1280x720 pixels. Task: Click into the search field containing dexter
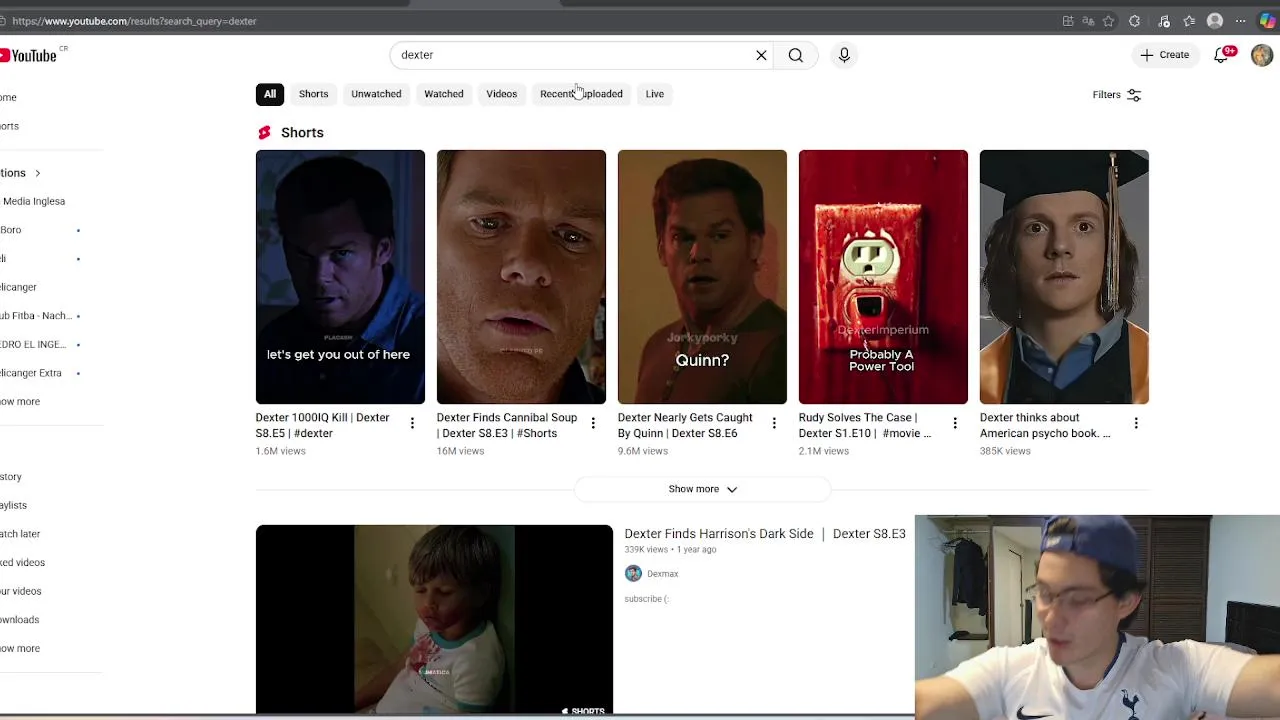[x=570, y=55]
